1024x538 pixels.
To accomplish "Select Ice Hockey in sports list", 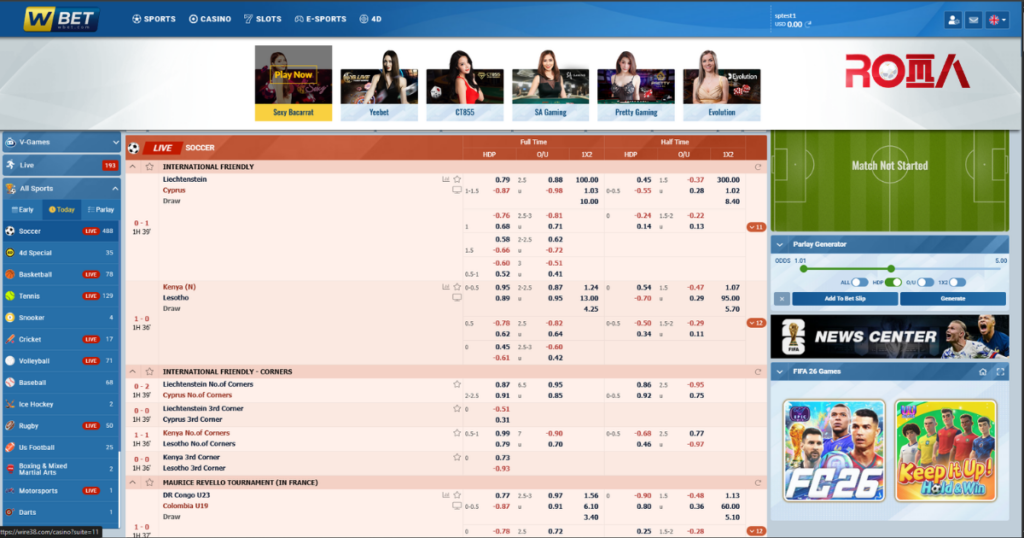I will click(x=61, y=404).
